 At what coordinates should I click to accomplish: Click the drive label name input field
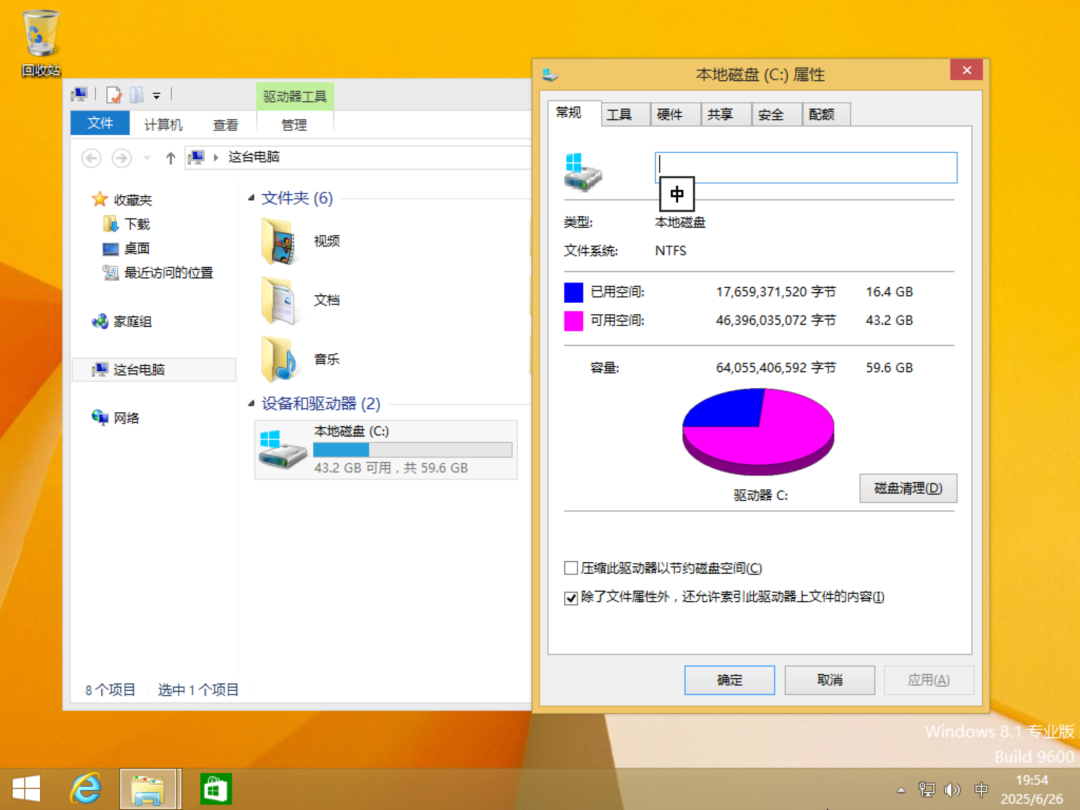(806, 167)
